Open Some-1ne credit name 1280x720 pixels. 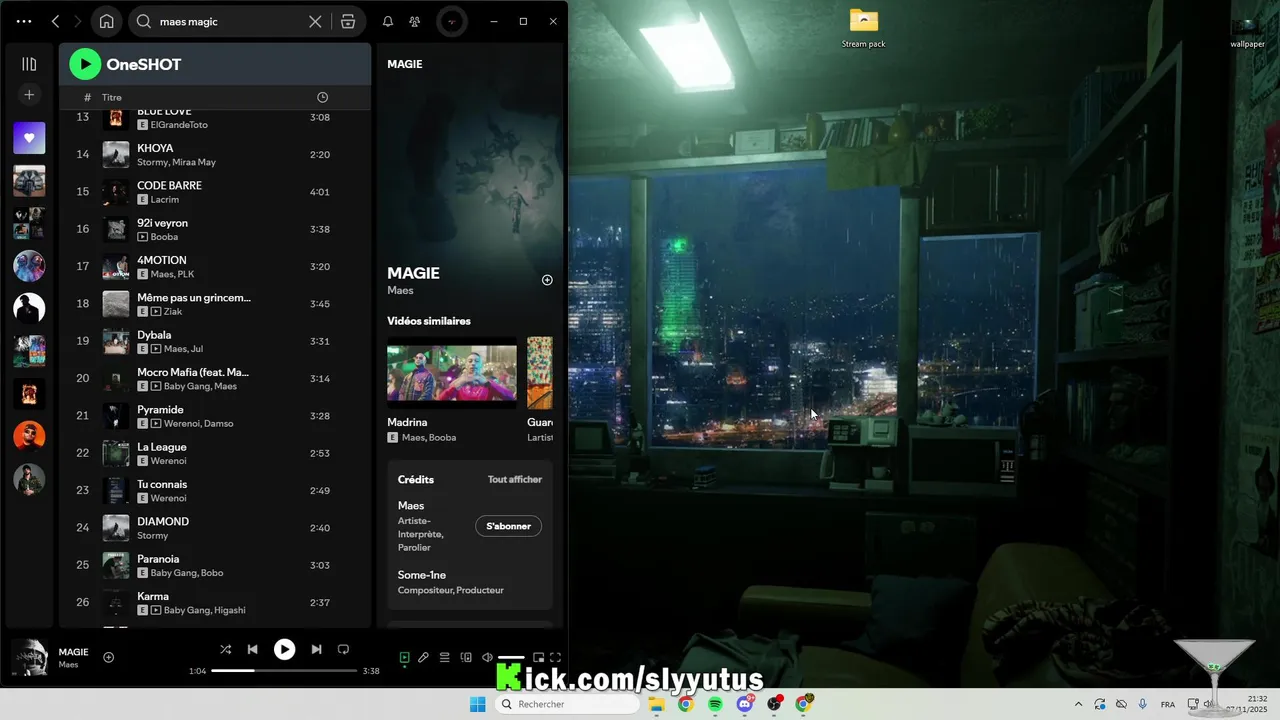[422, 575]
